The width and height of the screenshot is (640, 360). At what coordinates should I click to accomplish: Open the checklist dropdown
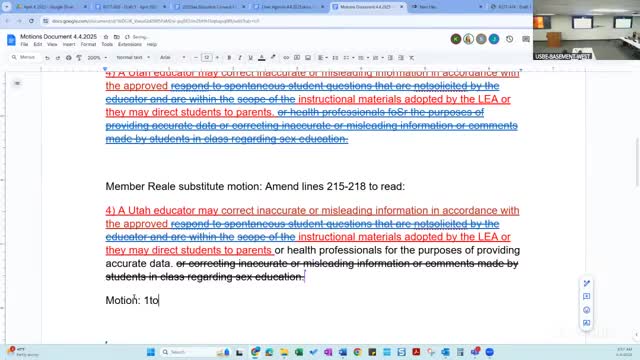coord(348,58)
